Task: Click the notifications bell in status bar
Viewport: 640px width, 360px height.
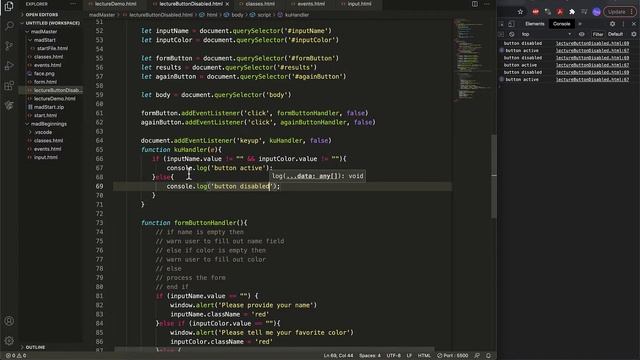Action: [488, 356]
